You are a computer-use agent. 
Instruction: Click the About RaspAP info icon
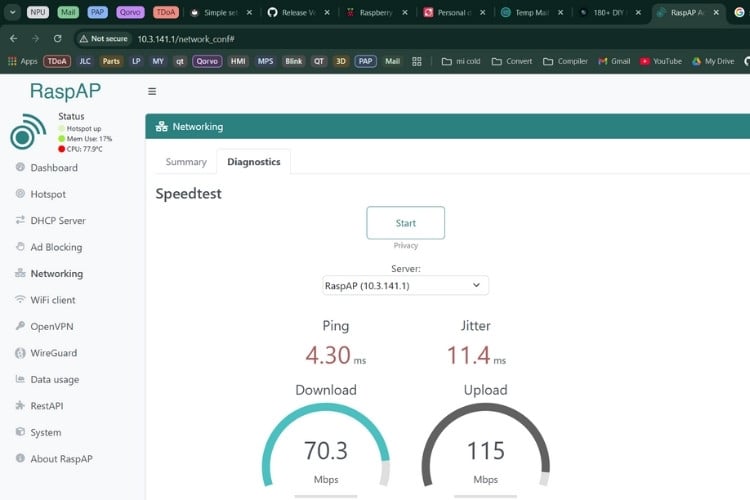20,458
